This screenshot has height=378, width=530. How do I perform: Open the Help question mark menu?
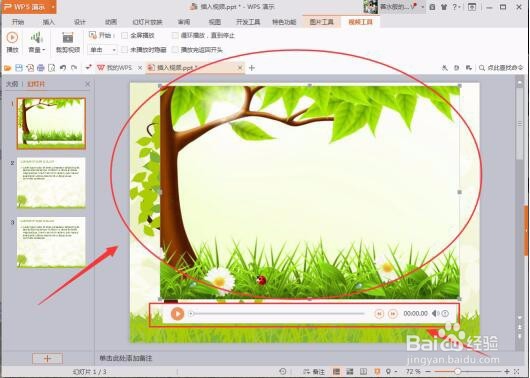(x=456, y=7)
